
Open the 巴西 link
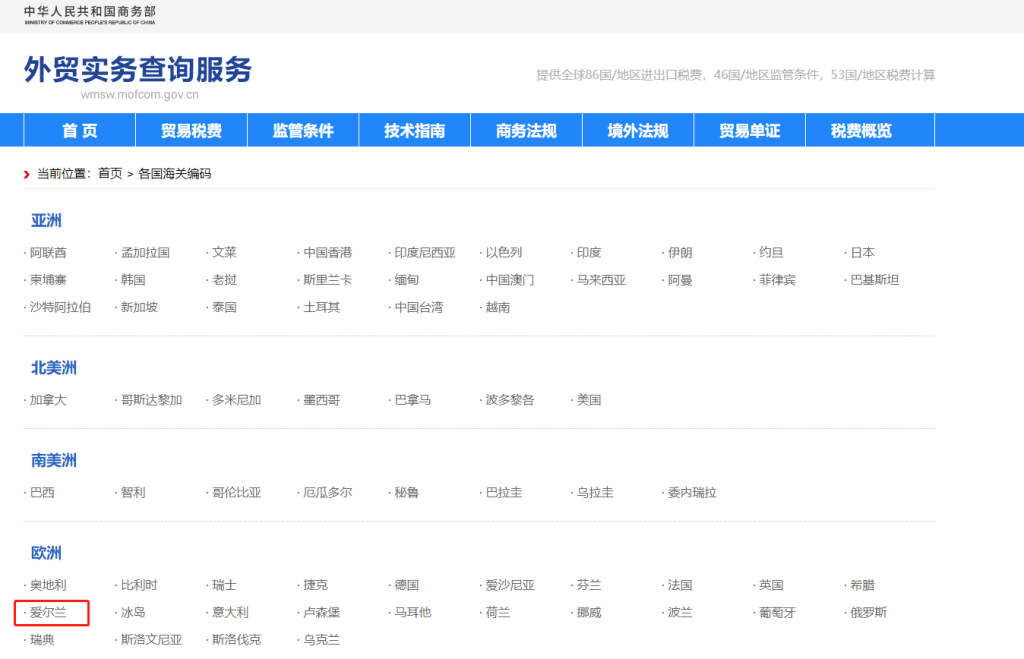coord(42,493)
